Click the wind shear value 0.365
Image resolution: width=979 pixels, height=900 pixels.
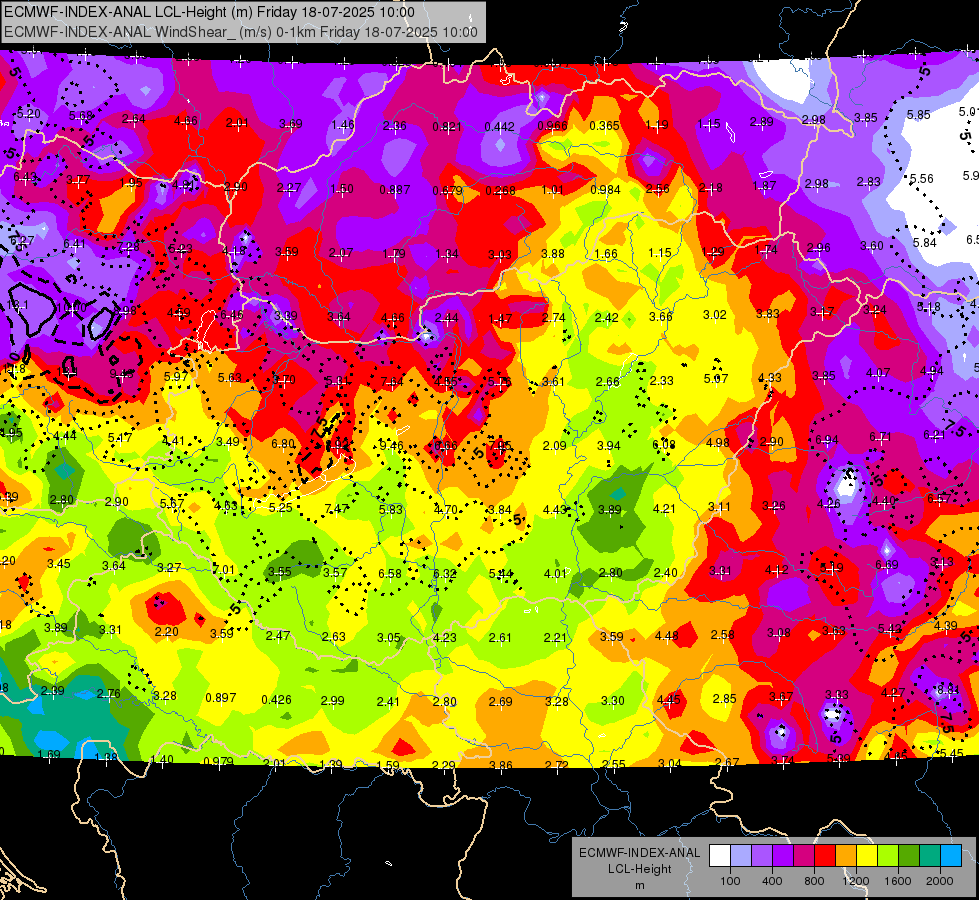point(604,126)
